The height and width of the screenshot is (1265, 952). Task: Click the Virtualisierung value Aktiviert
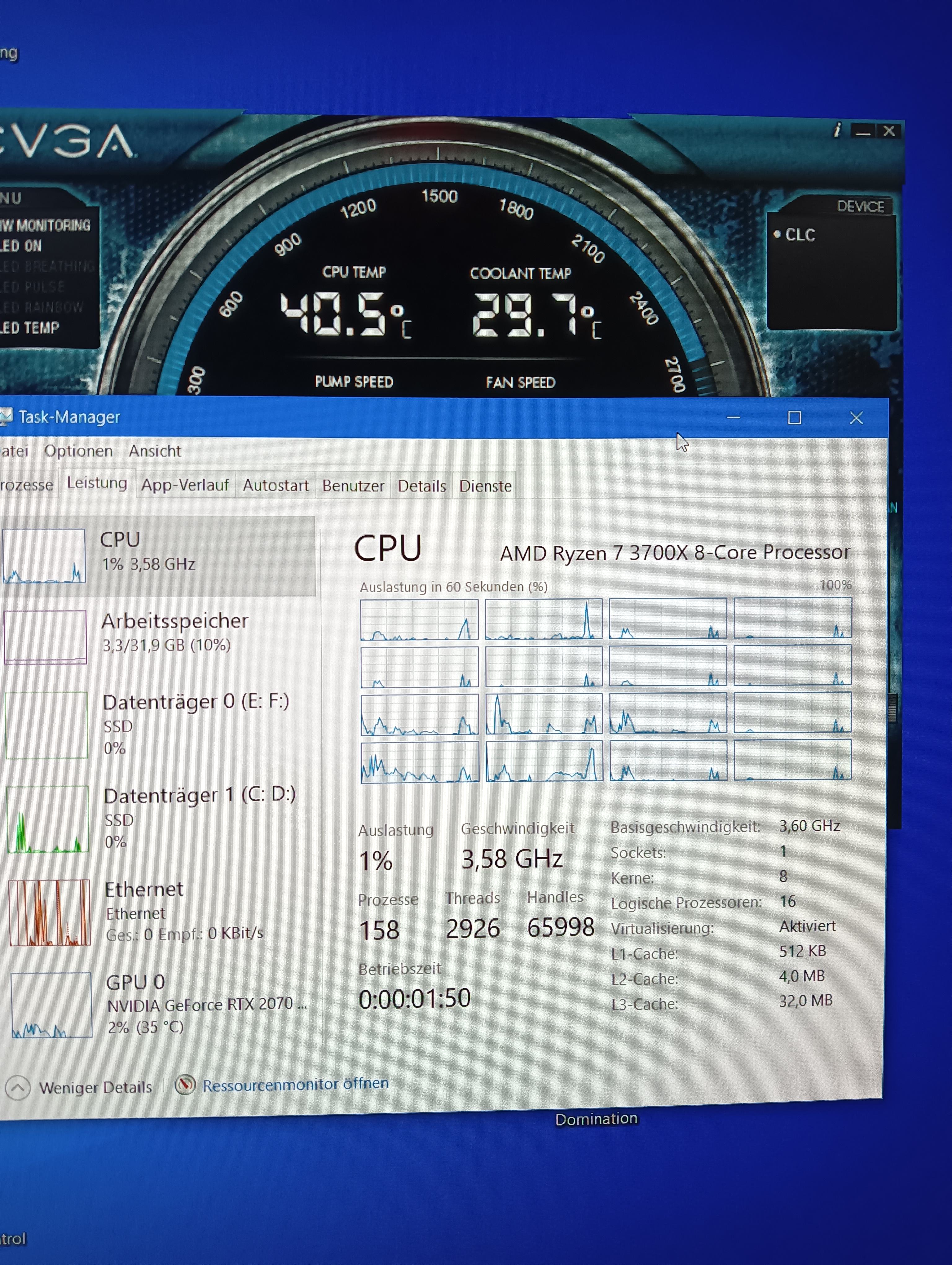[x=807, y=926]
